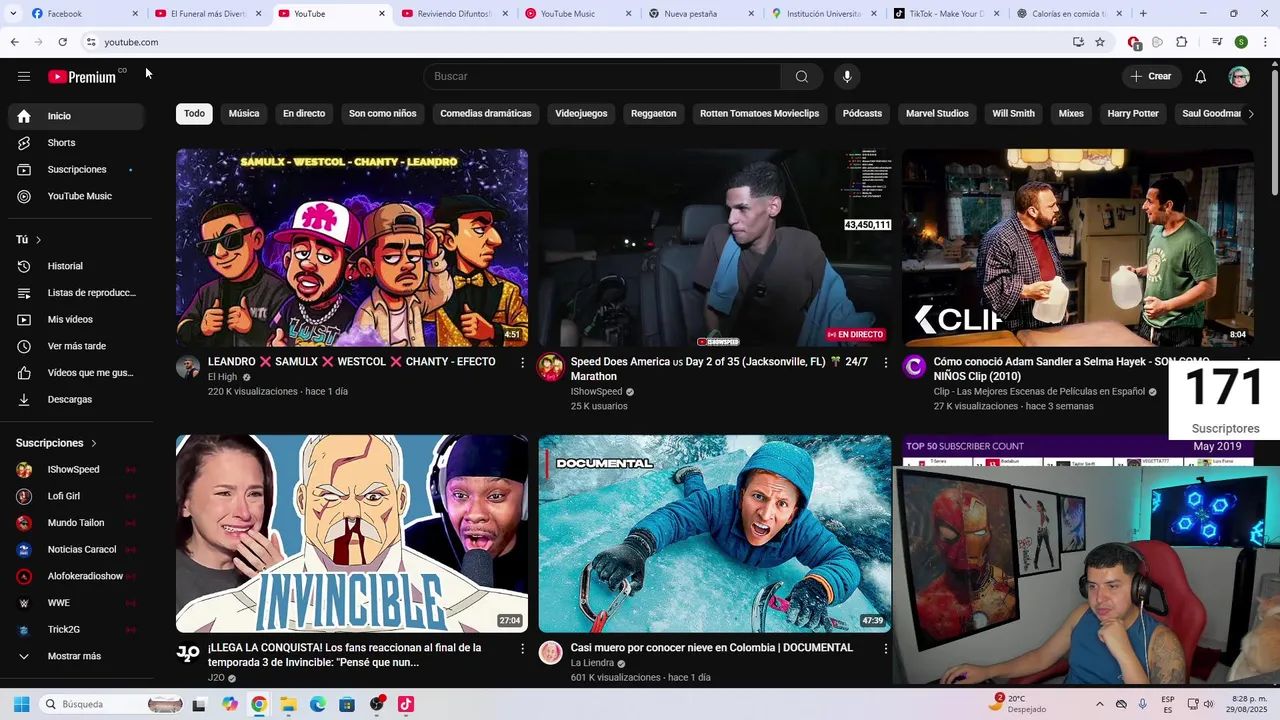This screenshot has width=1280, height=720.
Task: Open Trick2G subscription channel
Action: (x=76, y=630)
